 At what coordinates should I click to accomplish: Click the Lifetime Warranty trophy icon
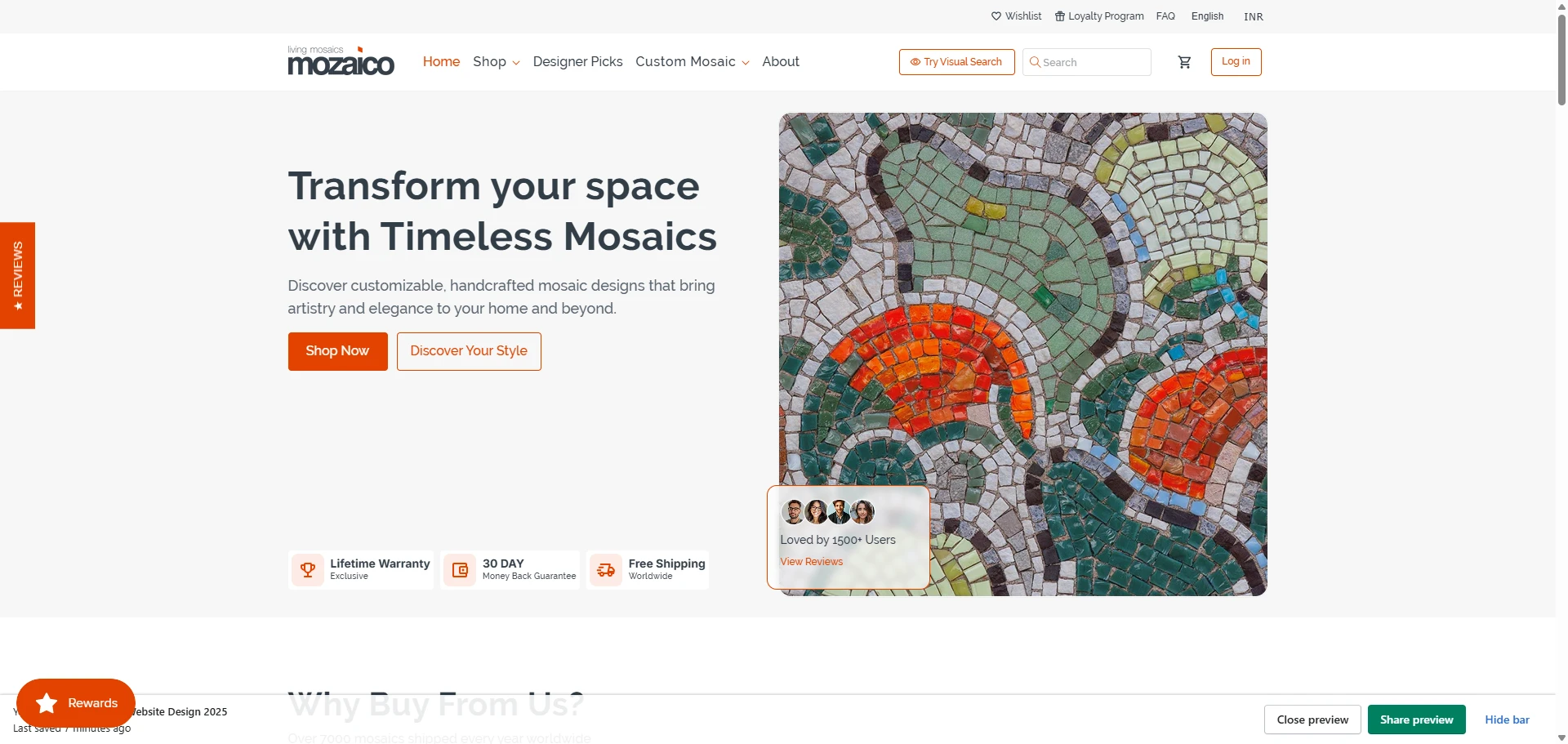307,569
